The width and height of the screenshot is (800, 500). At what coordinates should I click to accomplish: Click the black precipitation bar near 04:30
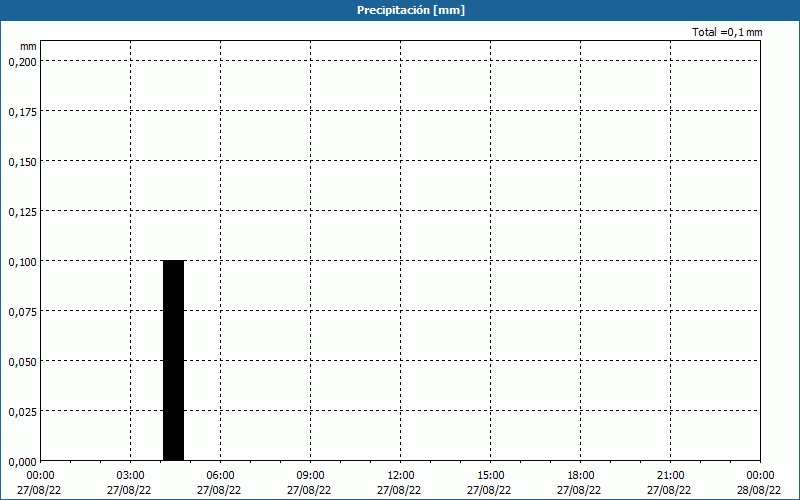tap(173, 360)
